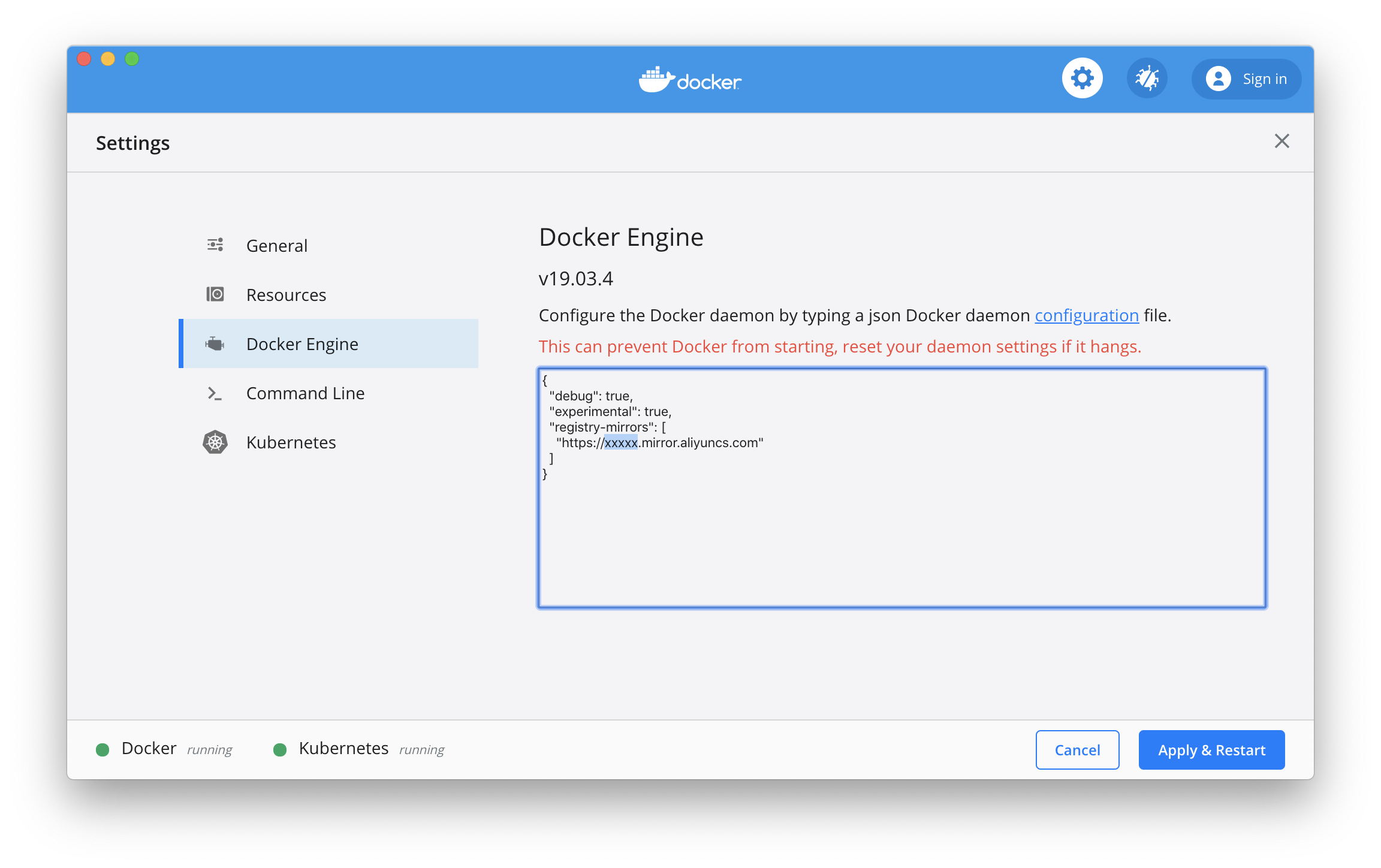The height and width of the screenshot is (868, 1381).
Task: Click the Docker Engine settings icon
Action: pos(216,344)
